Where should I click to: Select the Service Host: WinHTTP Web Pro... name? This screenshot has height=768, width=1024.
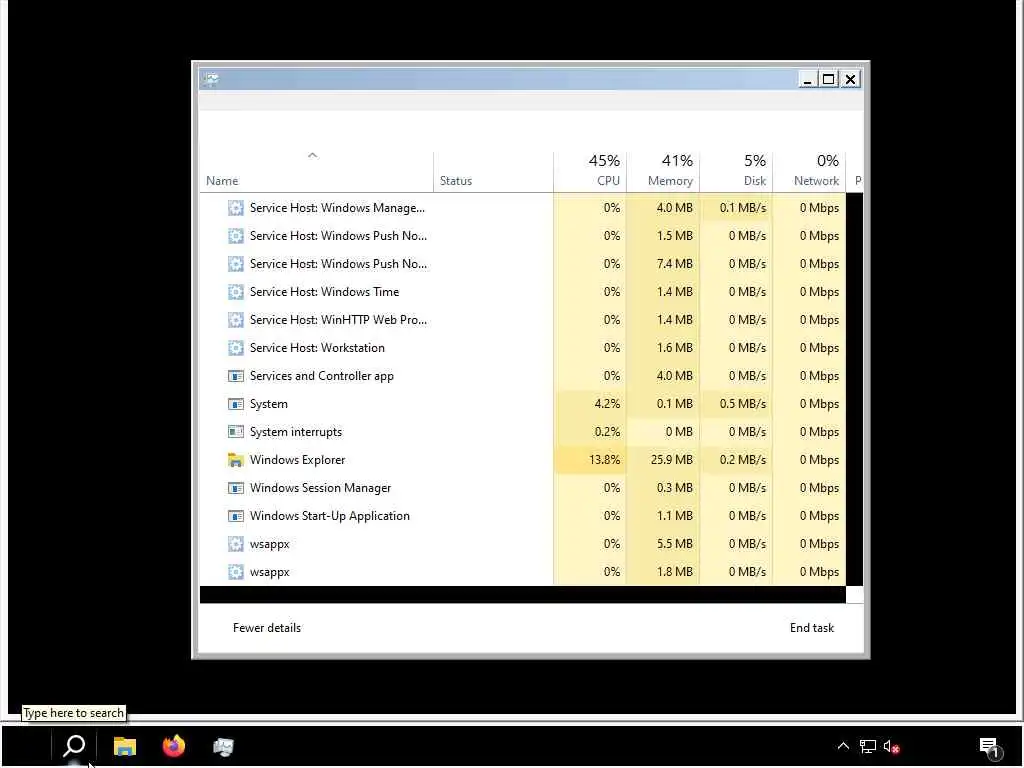[338, 320]
